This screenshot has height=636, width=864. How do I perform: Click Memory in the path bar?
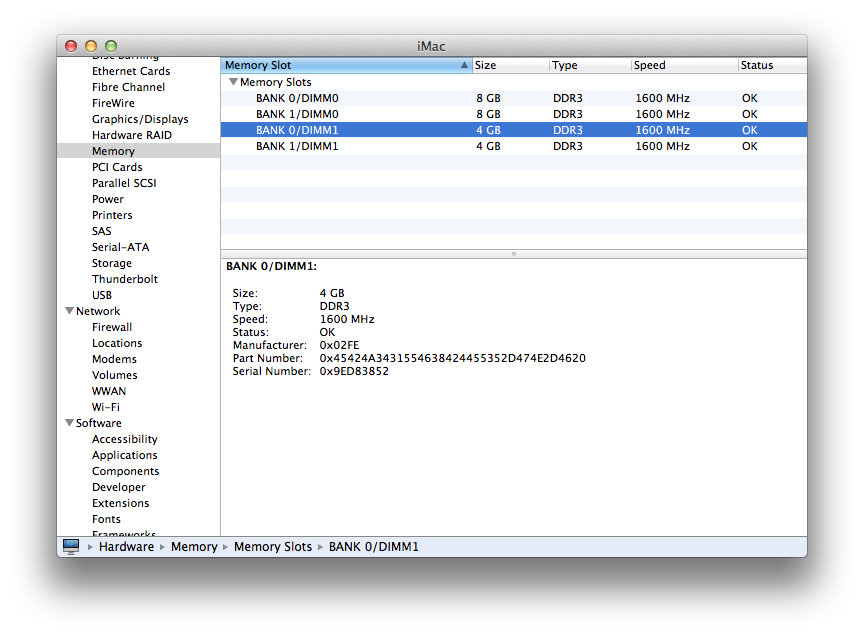(x=194, y=547)
